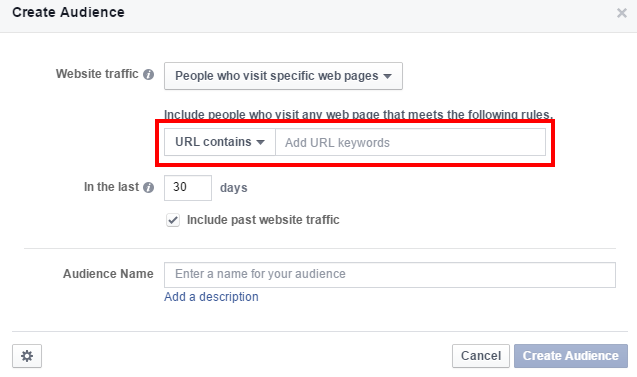This screenshot has width=637, height=377.
Task: Open the People who visit specific web pages dropdown
Action: tap(283, 76)
